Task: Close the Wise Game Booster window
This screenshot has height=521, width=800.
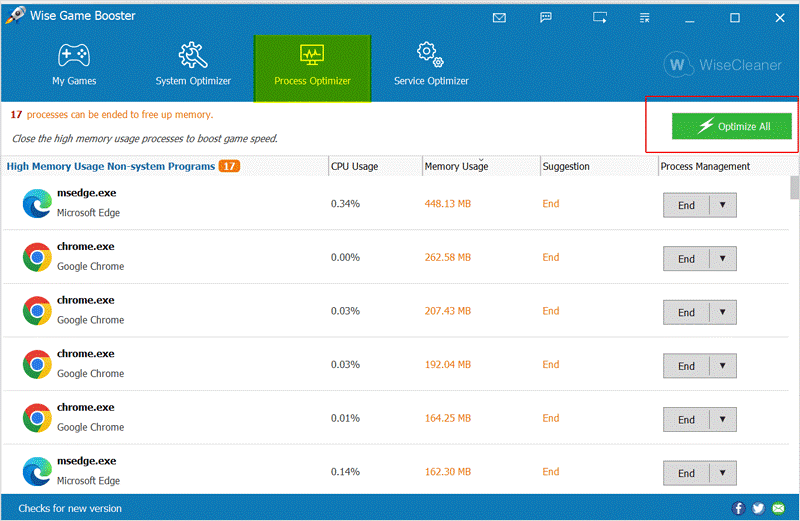Action: (x=780, y=18)
